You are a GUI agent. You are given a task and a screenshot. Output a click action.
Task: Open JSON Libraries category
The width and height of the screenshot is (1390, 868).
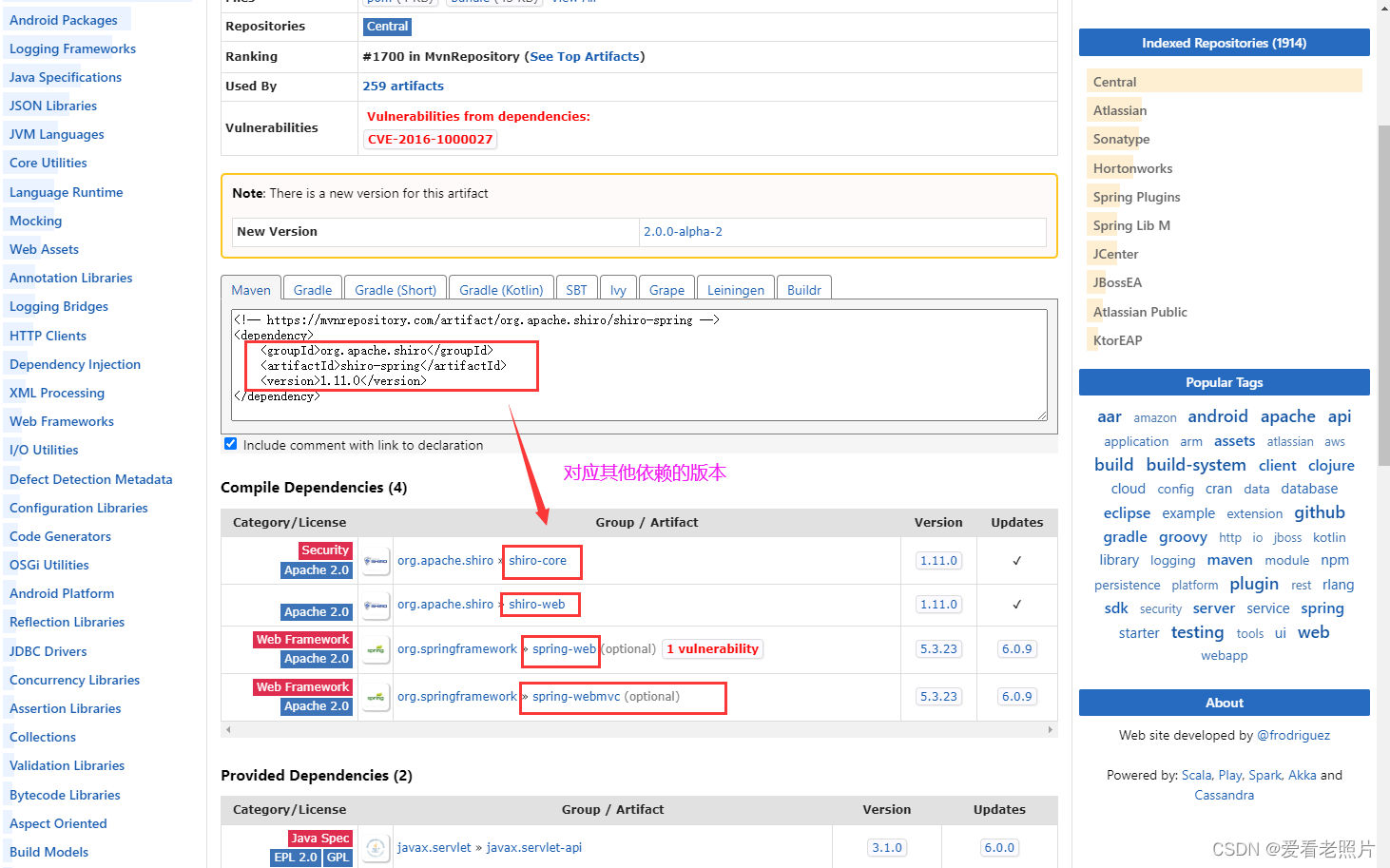[x=53, y=106]
